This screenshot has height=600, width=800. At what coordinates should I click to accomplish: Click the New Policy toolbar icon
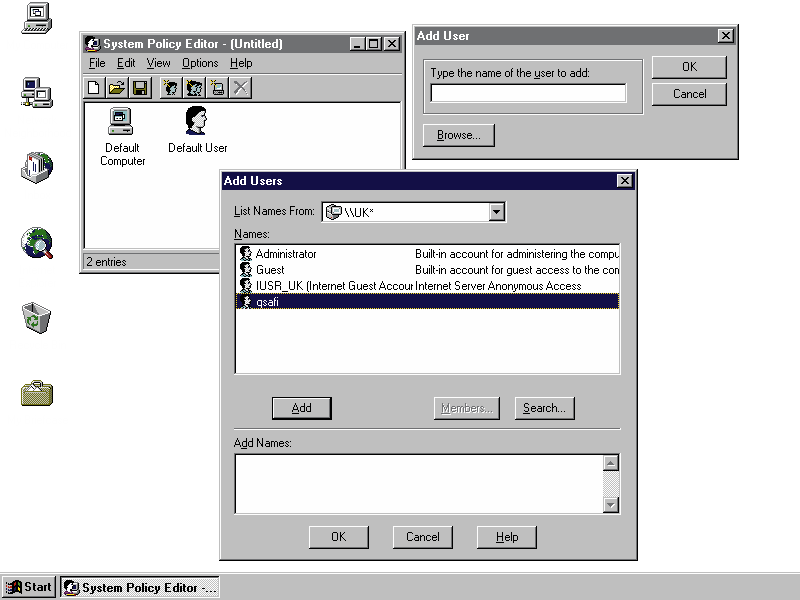point(94,88)
